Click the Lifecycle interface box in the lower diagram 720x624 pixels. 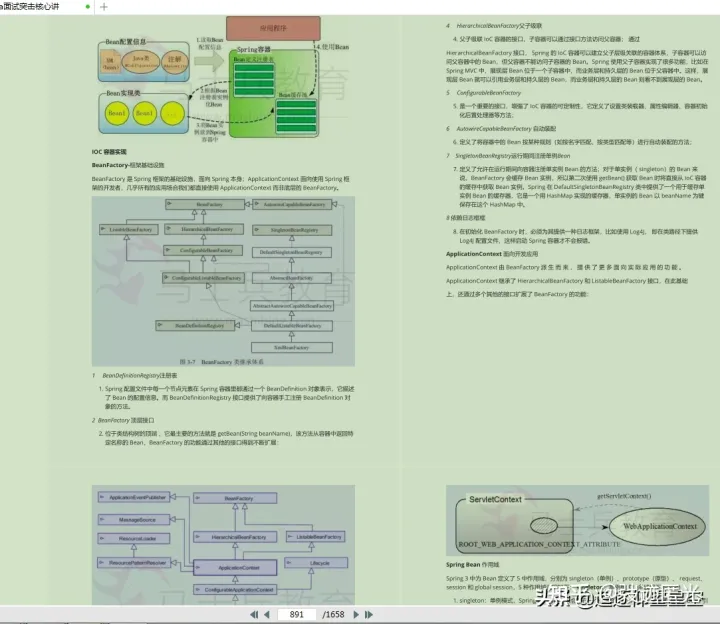(x=316, y=563)
